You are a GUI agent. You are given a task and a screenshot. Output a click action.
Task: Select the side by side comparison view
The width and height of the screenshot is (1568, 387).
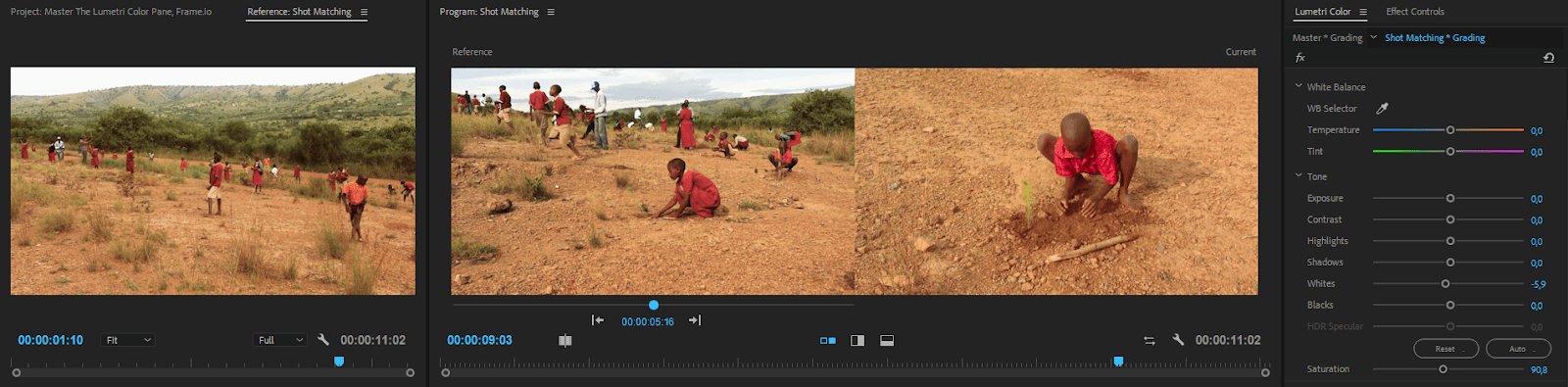(x=828, y=340)
